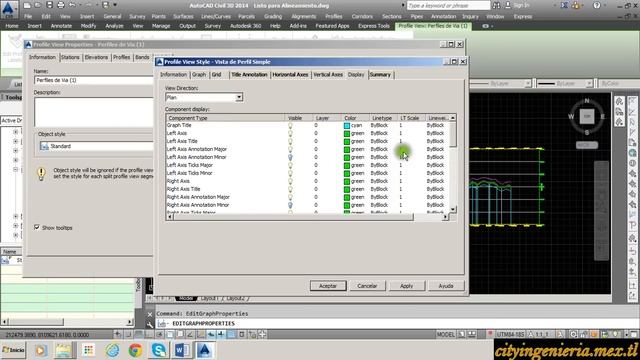Viewport: 640px width, 360px height.
Task: Switch to the Vertical Axes tab
Action: pos(328,75)
